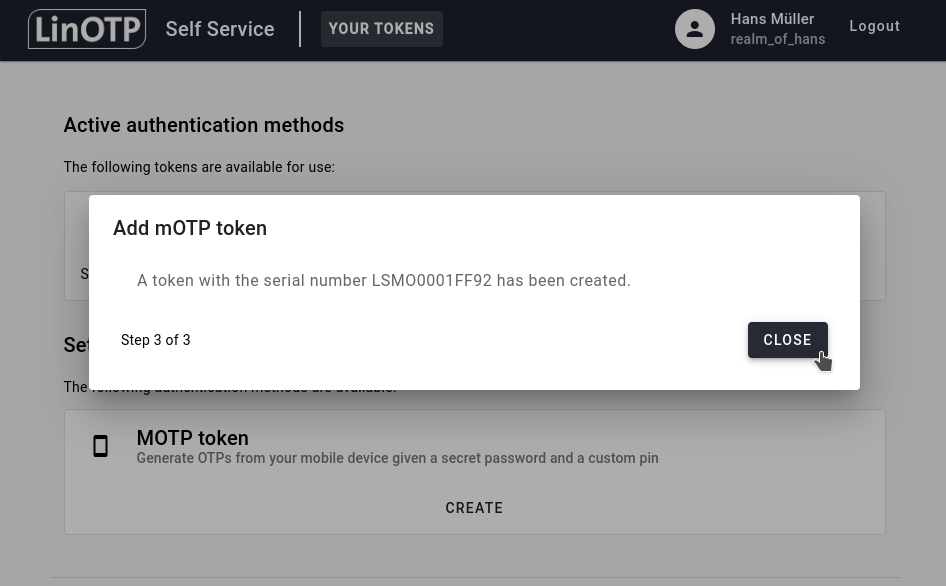Image resolution: width=946 pixels, height=586 pixels.
Task: Open the Your Tokens tab
Action: (x=381, y=29)
